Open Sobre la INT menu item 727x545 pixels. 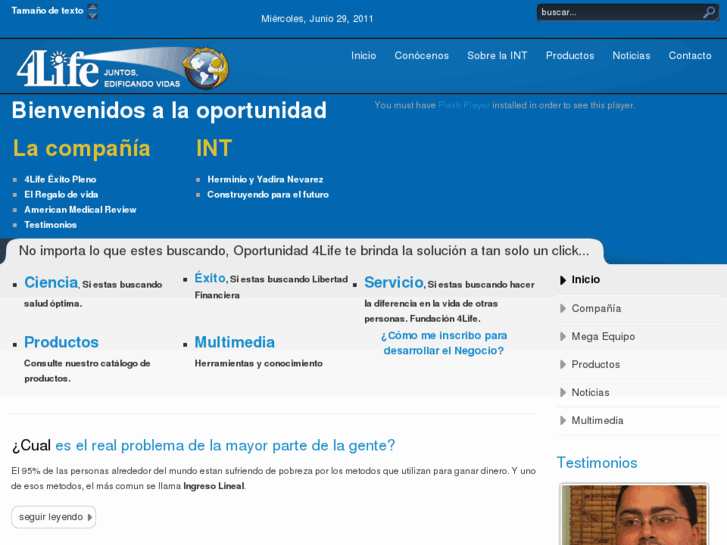coord(497,56)
